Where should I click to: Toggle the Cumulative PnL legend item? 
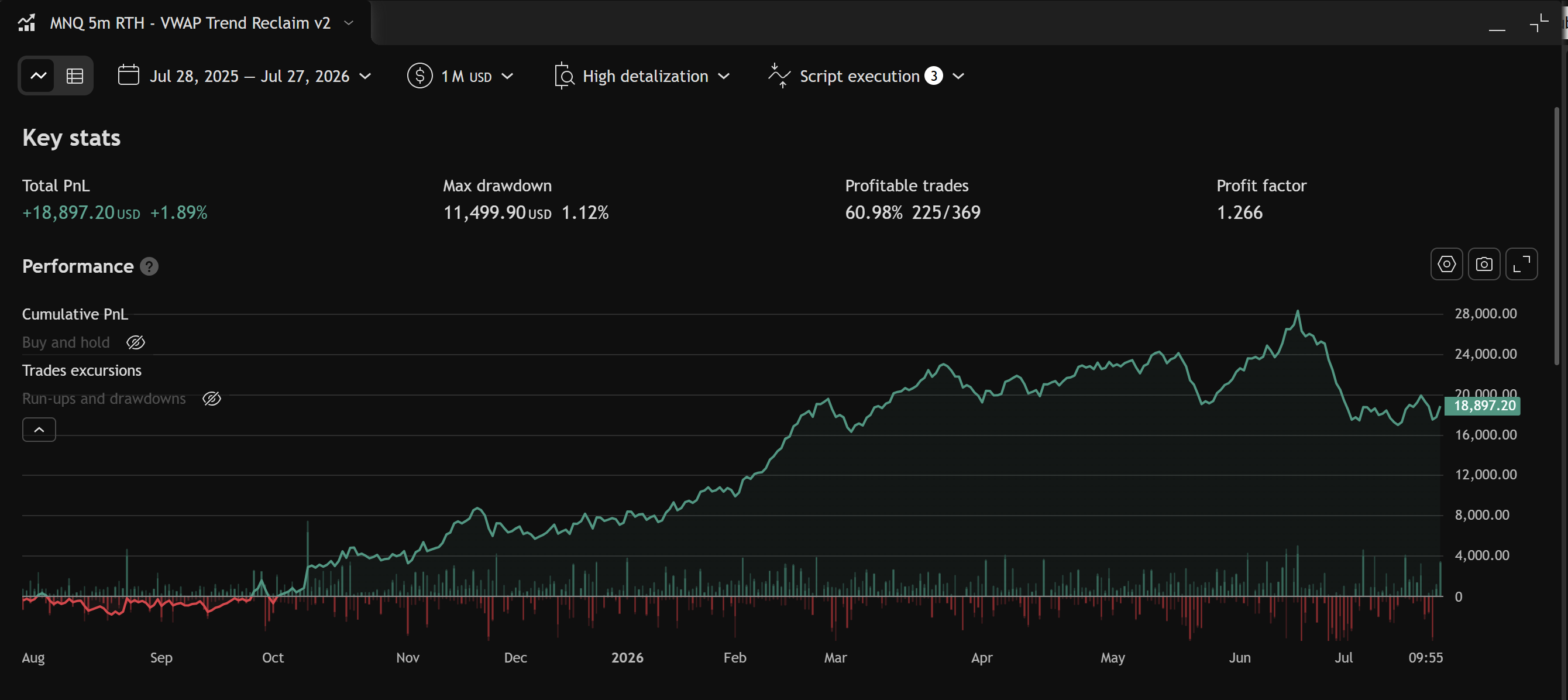point(75,314)
